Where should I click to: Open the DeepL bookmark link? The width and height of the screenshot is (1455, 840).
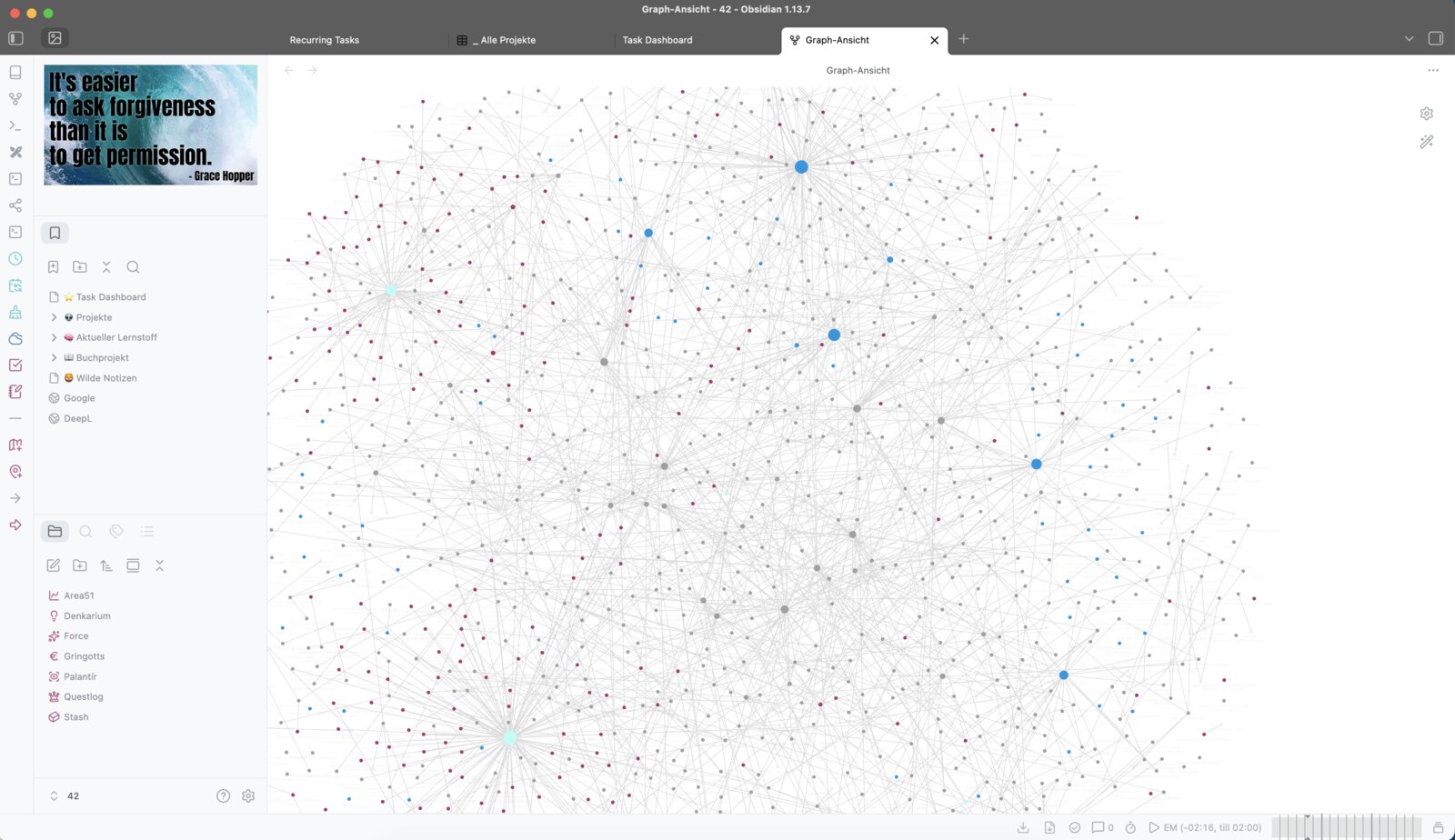(77, 418)
